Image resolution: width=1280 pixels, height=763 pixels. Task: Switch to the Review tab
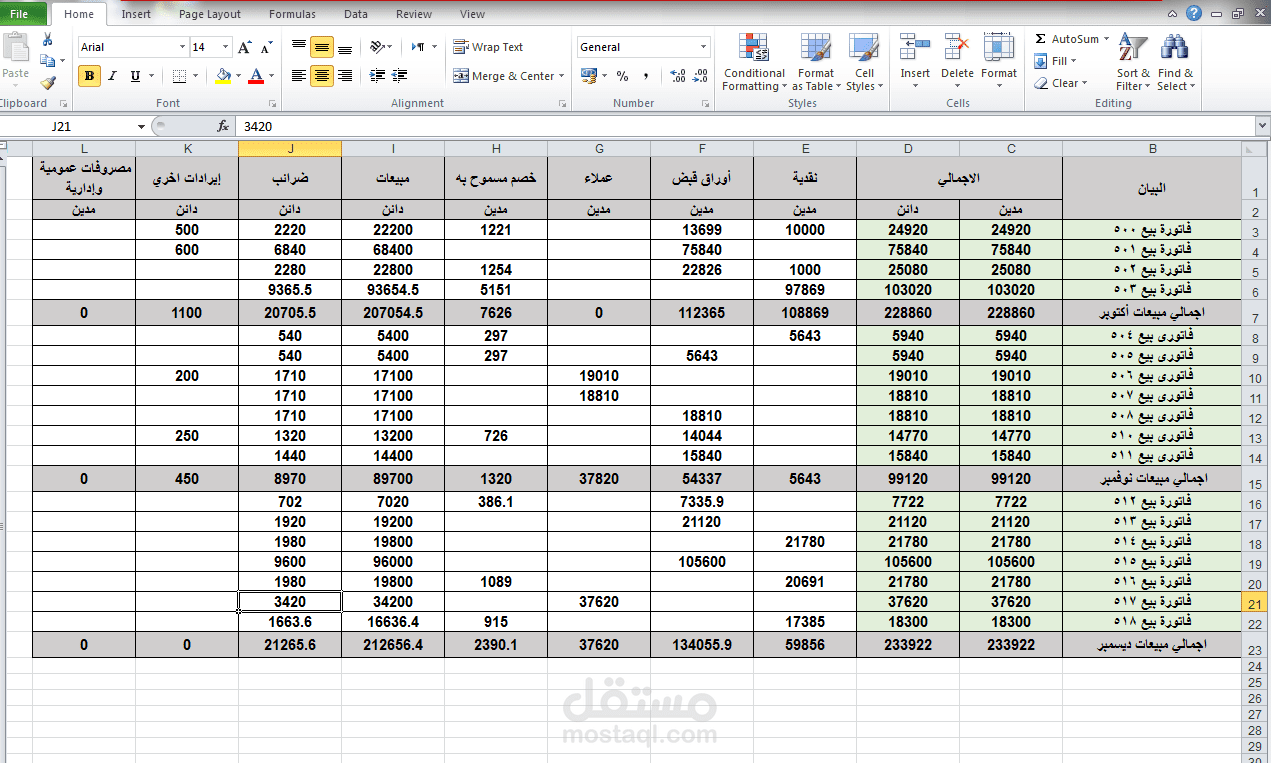pos(414,14)
